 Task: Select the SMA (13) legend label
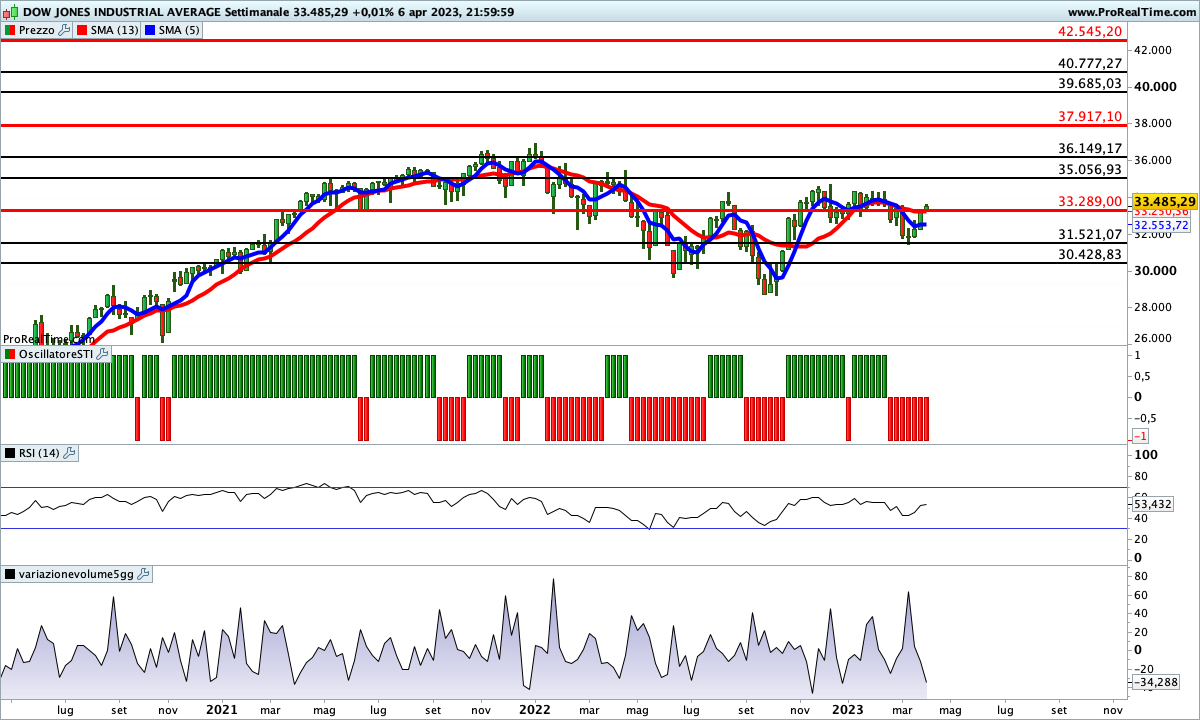pos(114,30)
